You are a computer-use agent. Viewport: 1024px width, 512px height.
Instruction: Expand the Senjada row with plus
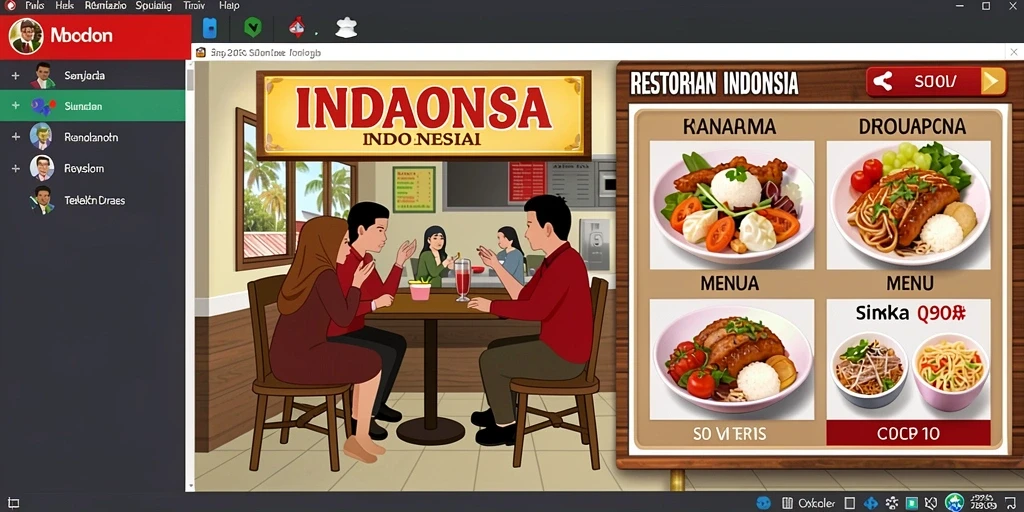pyautogui.click(x=16, y=76)
